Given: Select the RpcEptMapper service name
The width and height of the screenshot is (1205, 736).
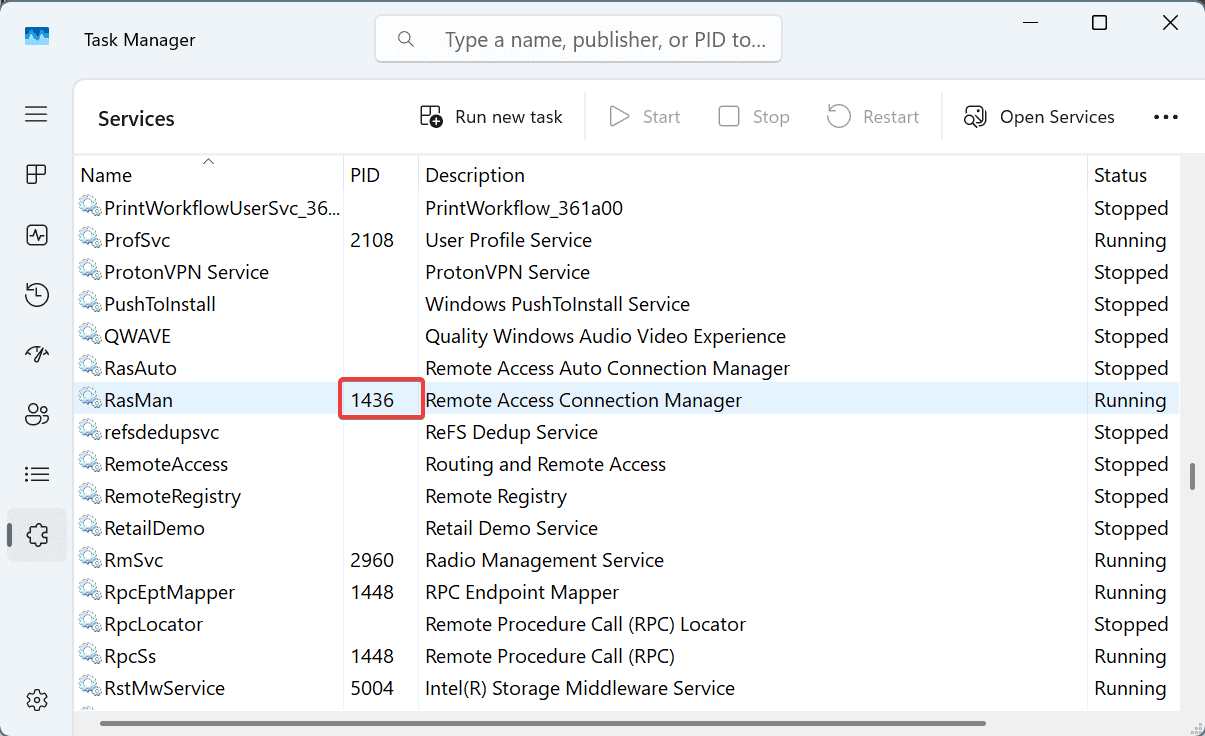Looking at the screenshot, I should [169, 592].
